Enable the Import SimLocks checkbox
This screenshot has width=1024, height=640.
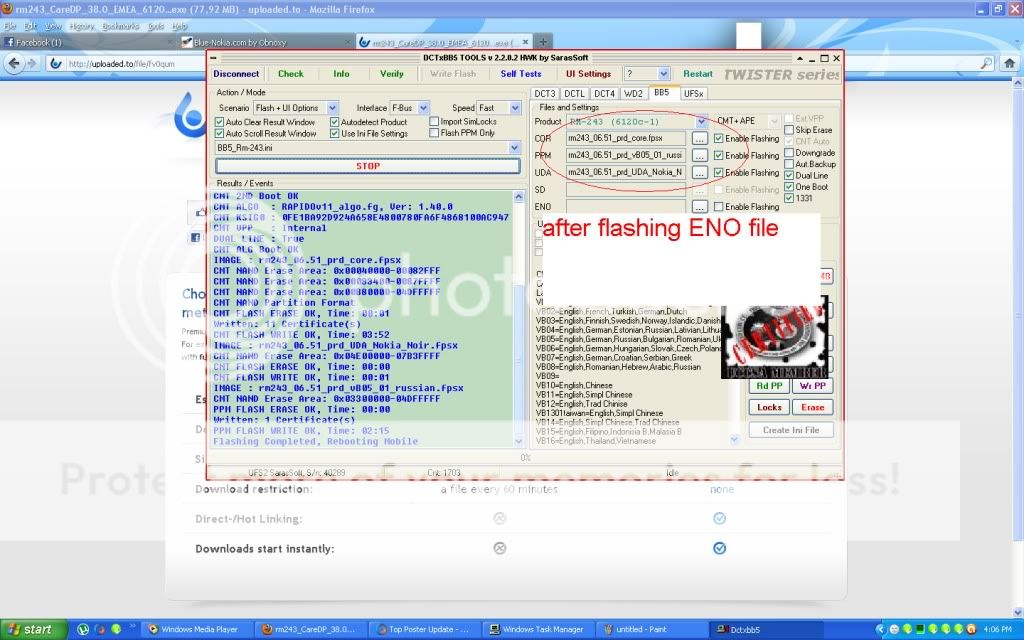pyautogui.click(x=434, y=122)
